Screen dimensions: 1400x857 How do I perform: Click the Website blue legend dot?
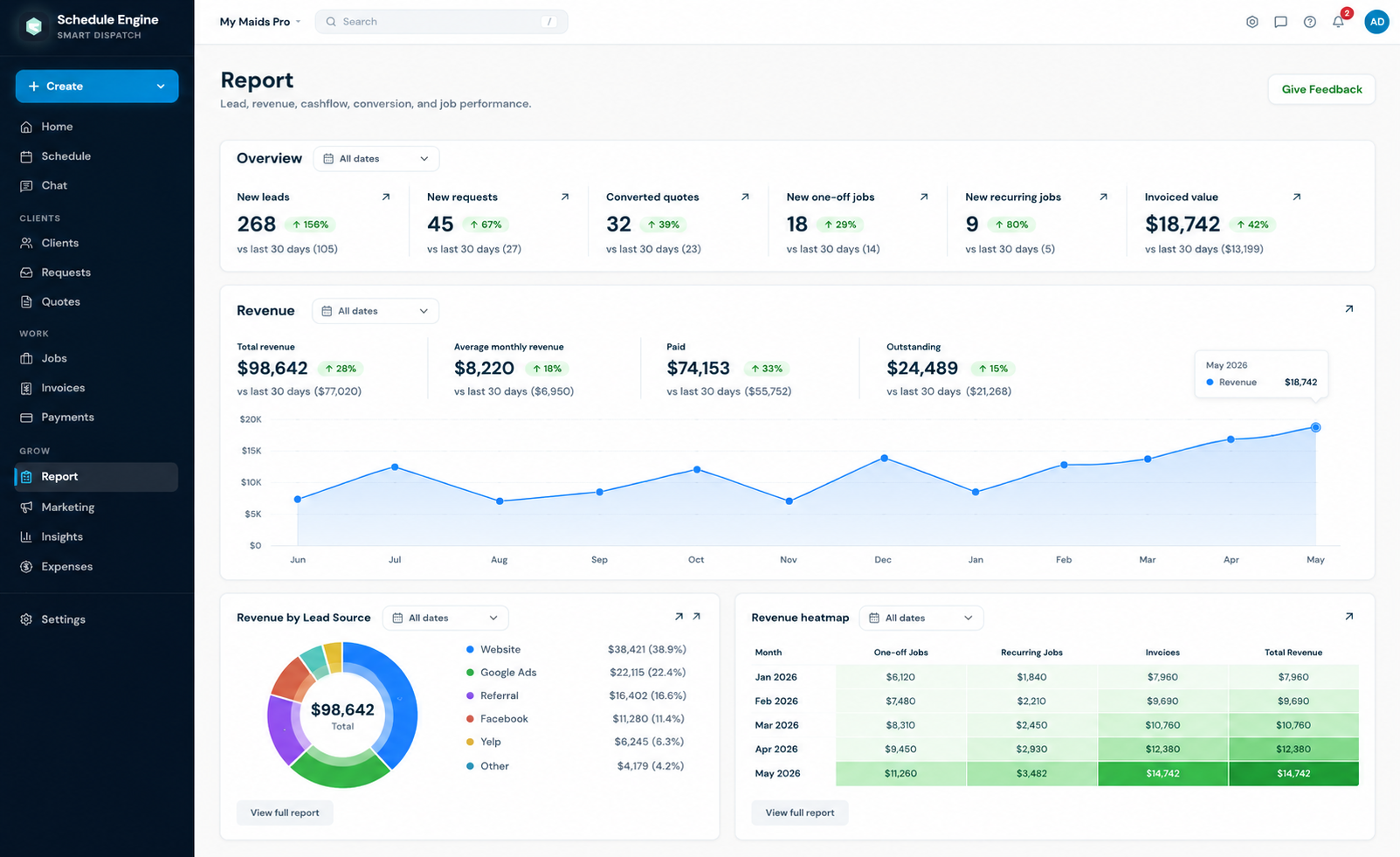tap(470, 649)
